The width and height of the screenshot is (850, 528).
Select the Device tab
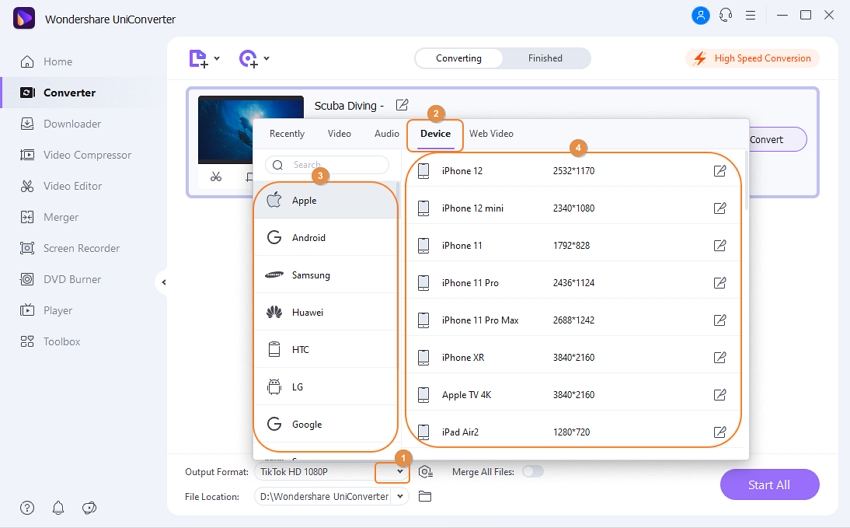pos(435,134)
